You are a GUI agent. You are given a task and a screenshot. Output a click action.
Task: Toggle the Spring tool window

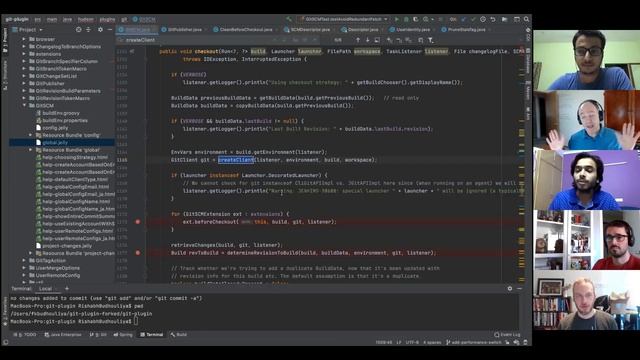123,334
